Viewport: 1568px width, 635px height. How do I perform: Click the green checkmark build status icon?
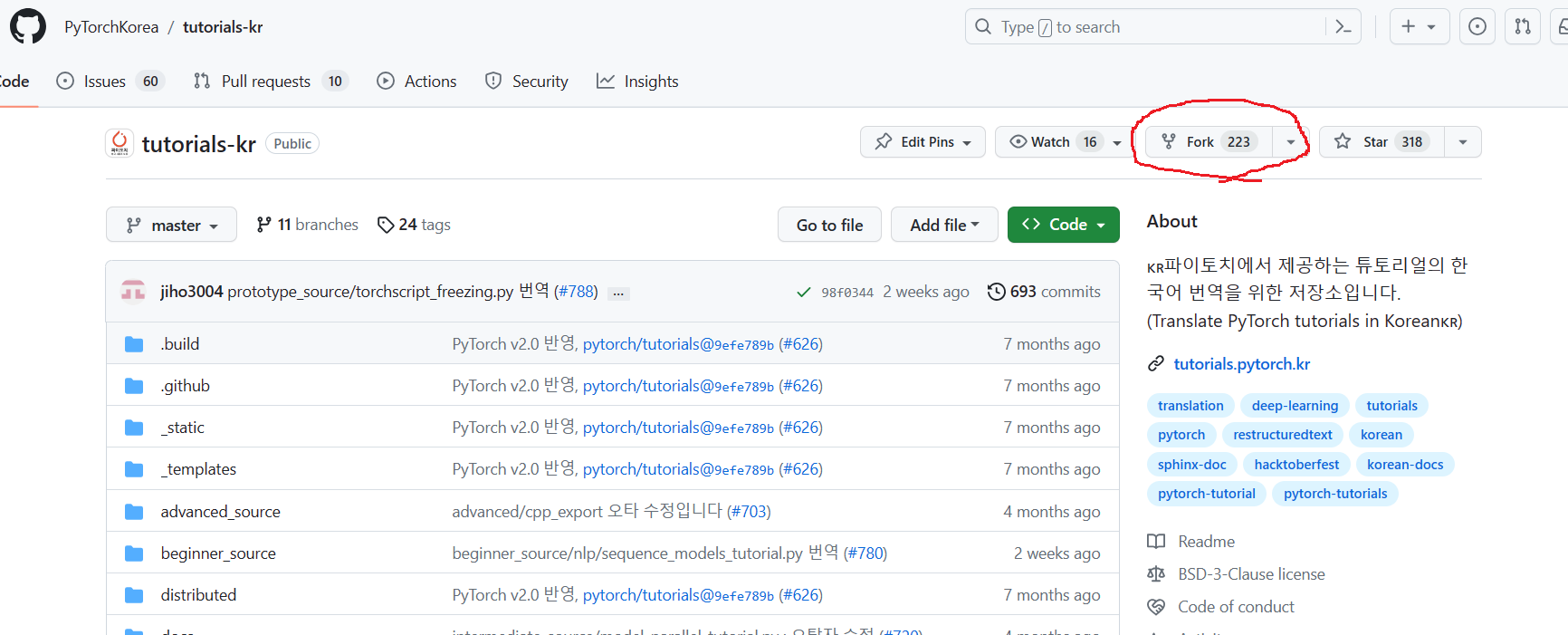[803, 292]
